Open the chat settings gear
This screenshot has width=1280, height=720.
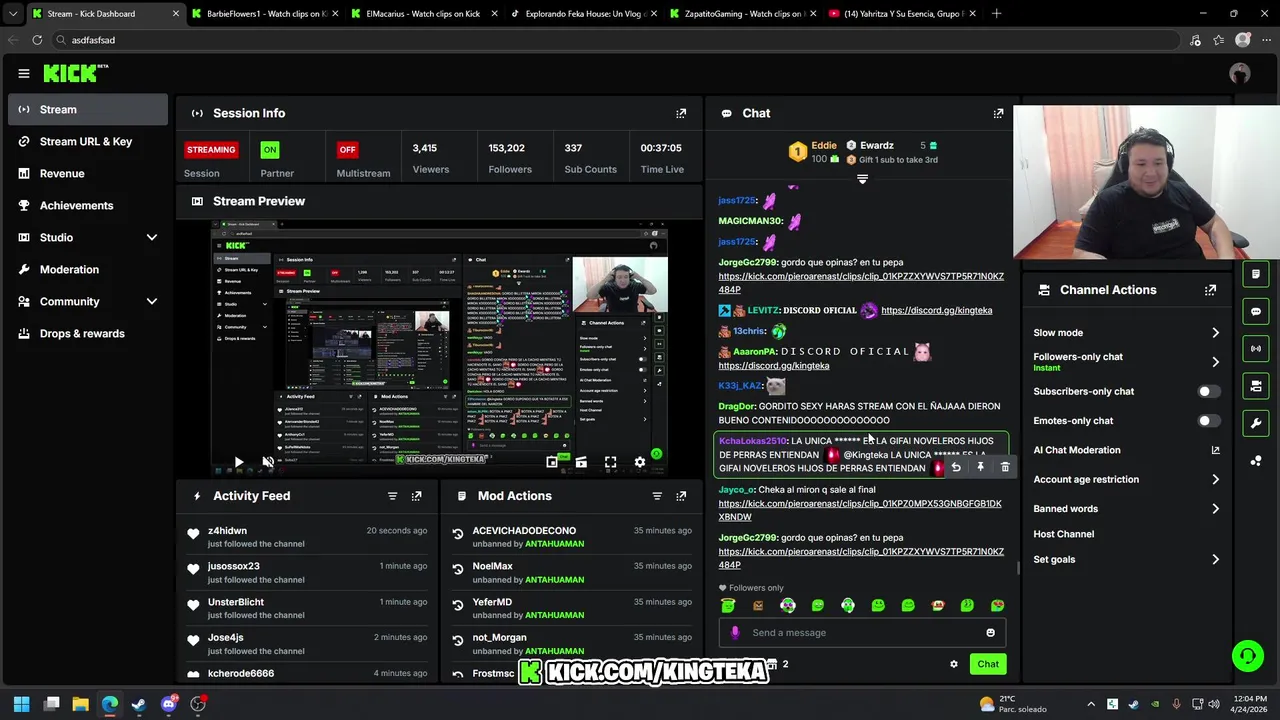953,664
